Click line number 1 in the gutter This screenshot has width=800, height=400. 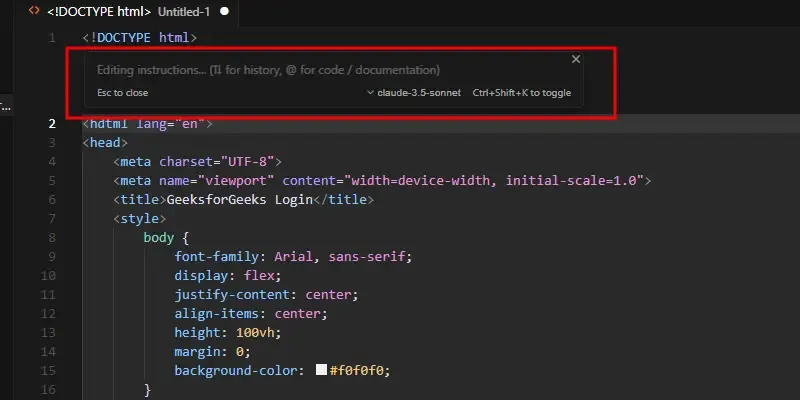52,38
